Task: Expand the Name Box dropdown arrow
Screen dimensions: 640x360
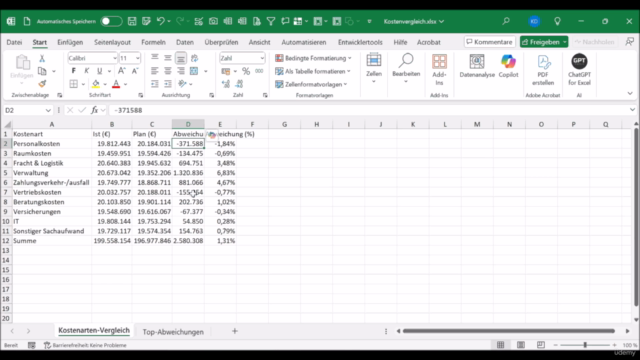Action: pos(48,110)
